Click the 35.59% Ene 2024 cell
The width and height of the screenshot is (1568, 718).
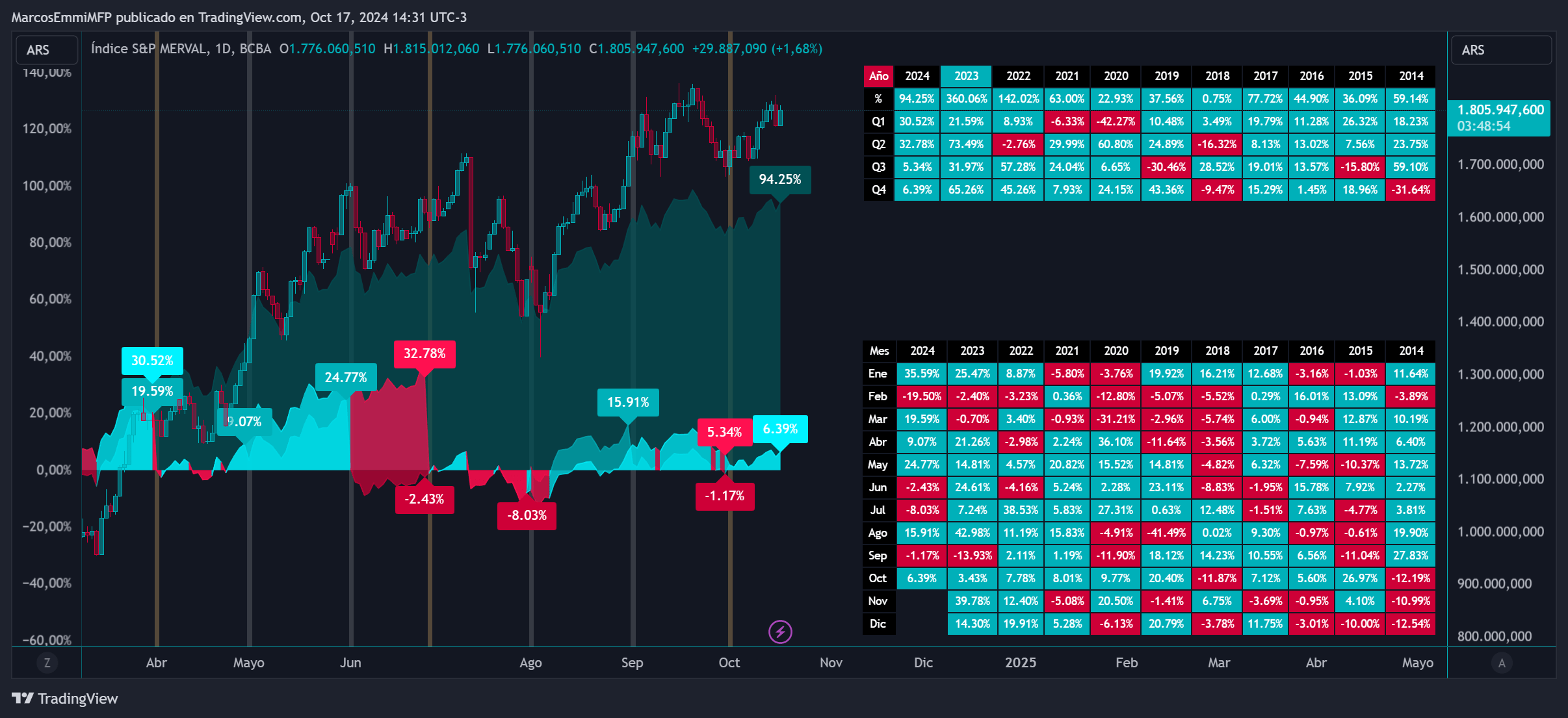click(922, 374)
